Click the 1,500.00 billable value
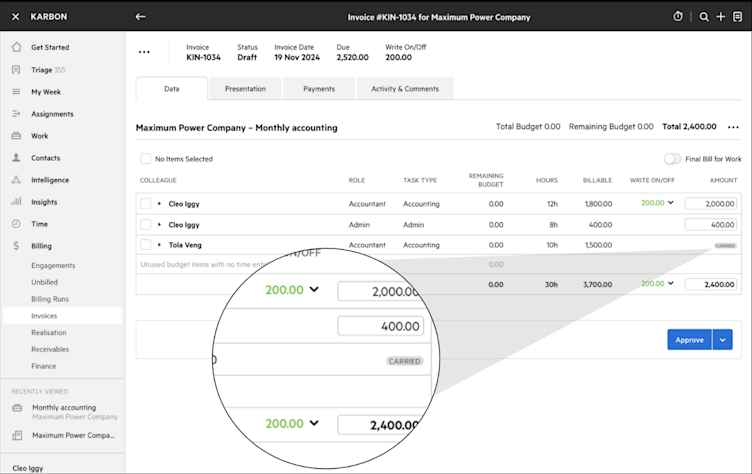Screen dimensions: 752x474 click(598, 245)
